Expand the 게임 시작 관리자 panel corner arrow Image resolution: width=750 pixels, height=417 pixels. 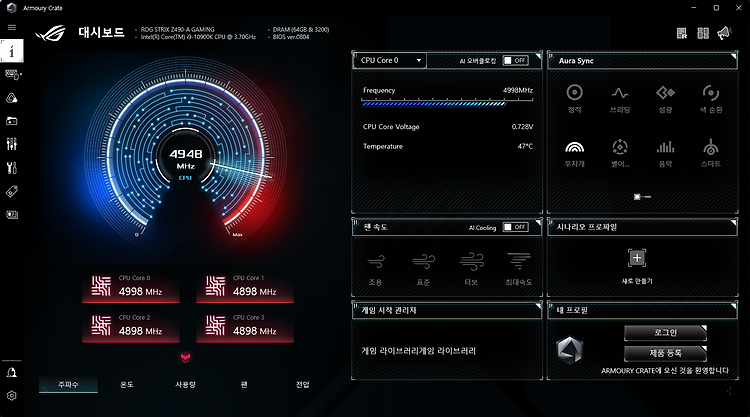[x=538, y=306]
